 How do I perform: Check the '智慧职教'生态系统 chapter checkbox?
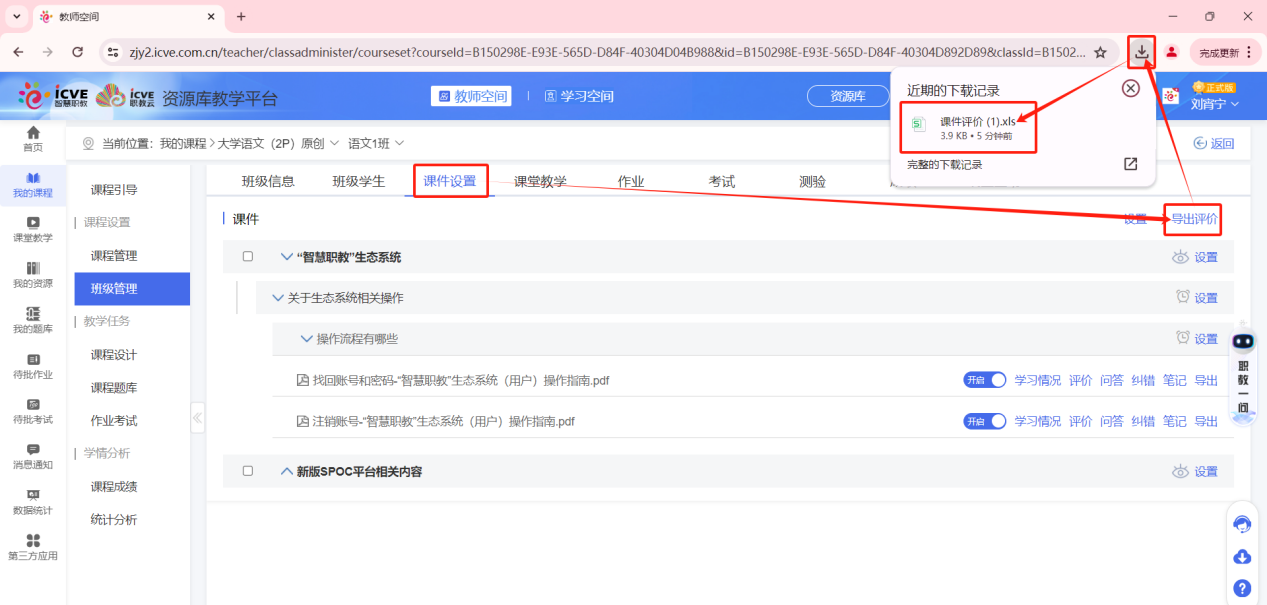click(248, 256)
